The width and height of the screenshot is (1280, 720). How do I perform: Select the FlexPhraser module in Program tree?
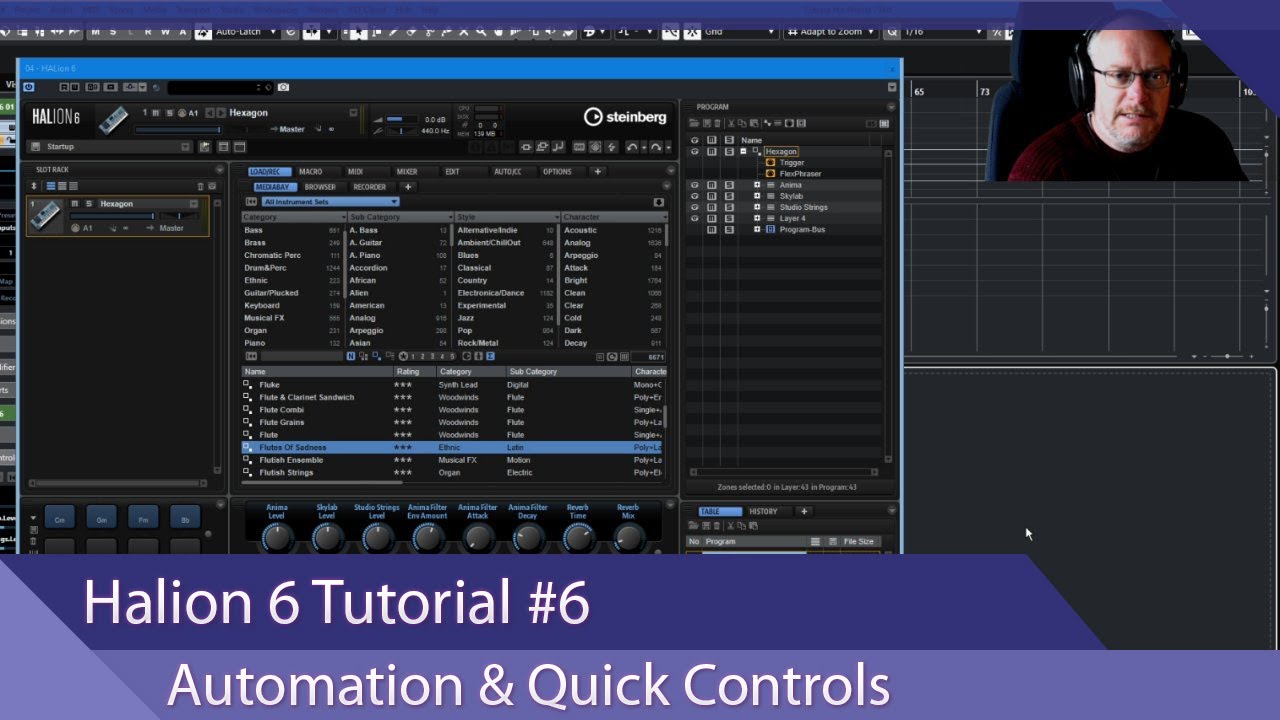[x=800, y=174]
